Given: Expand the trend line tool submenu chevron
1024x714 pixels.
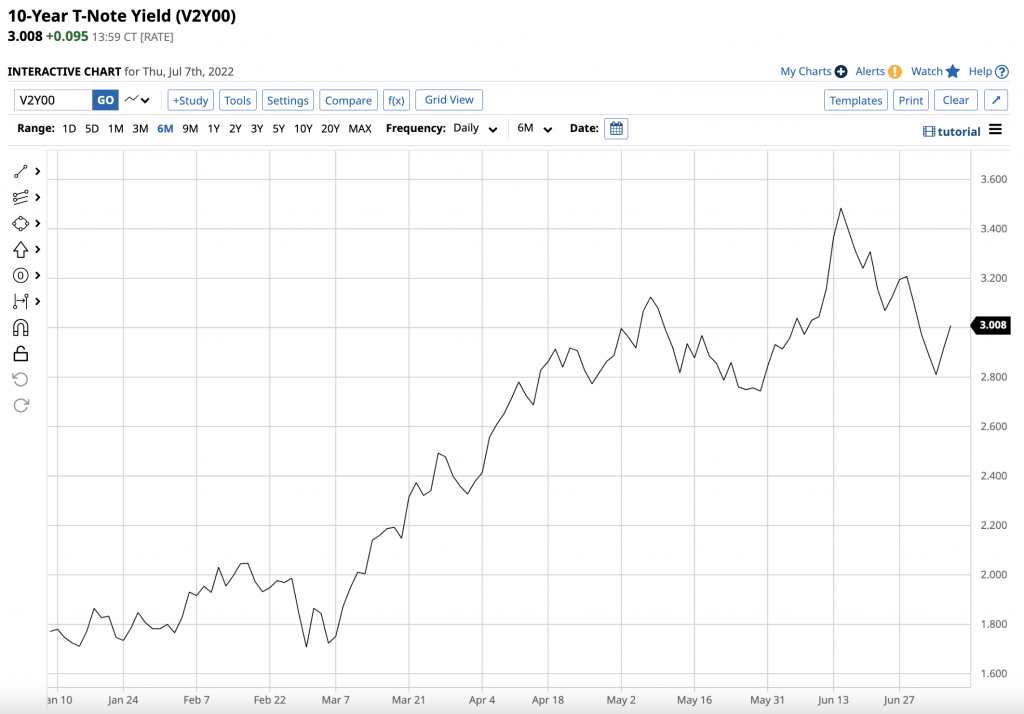Looking at the screenshot, I should click(38, 171).
